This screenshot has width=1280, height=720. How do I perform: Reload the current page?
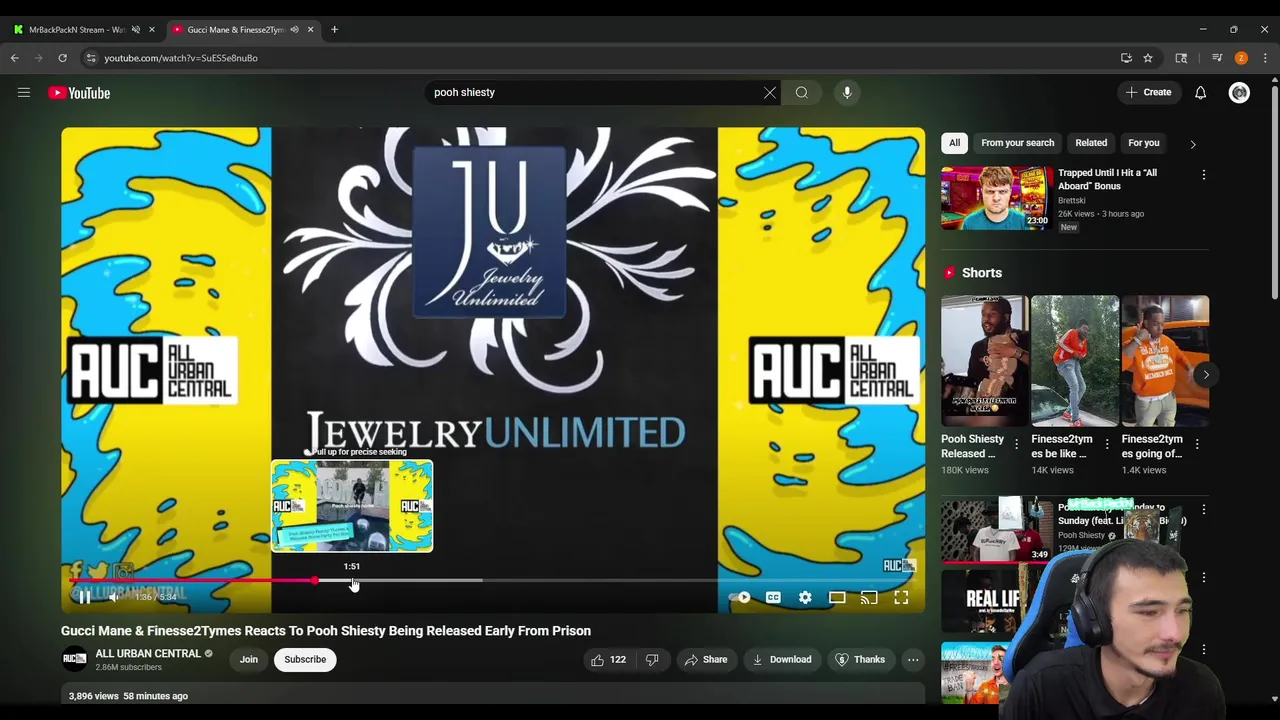point(62,58)
